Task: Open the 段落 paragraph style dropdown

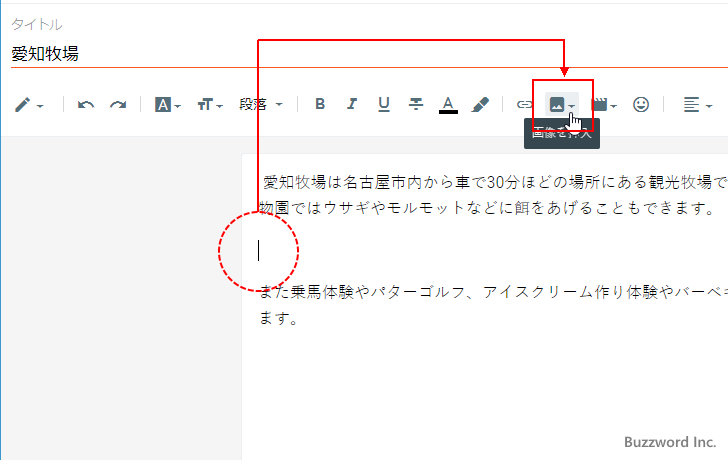Action: pyautogui.click(x=260, y=104)
